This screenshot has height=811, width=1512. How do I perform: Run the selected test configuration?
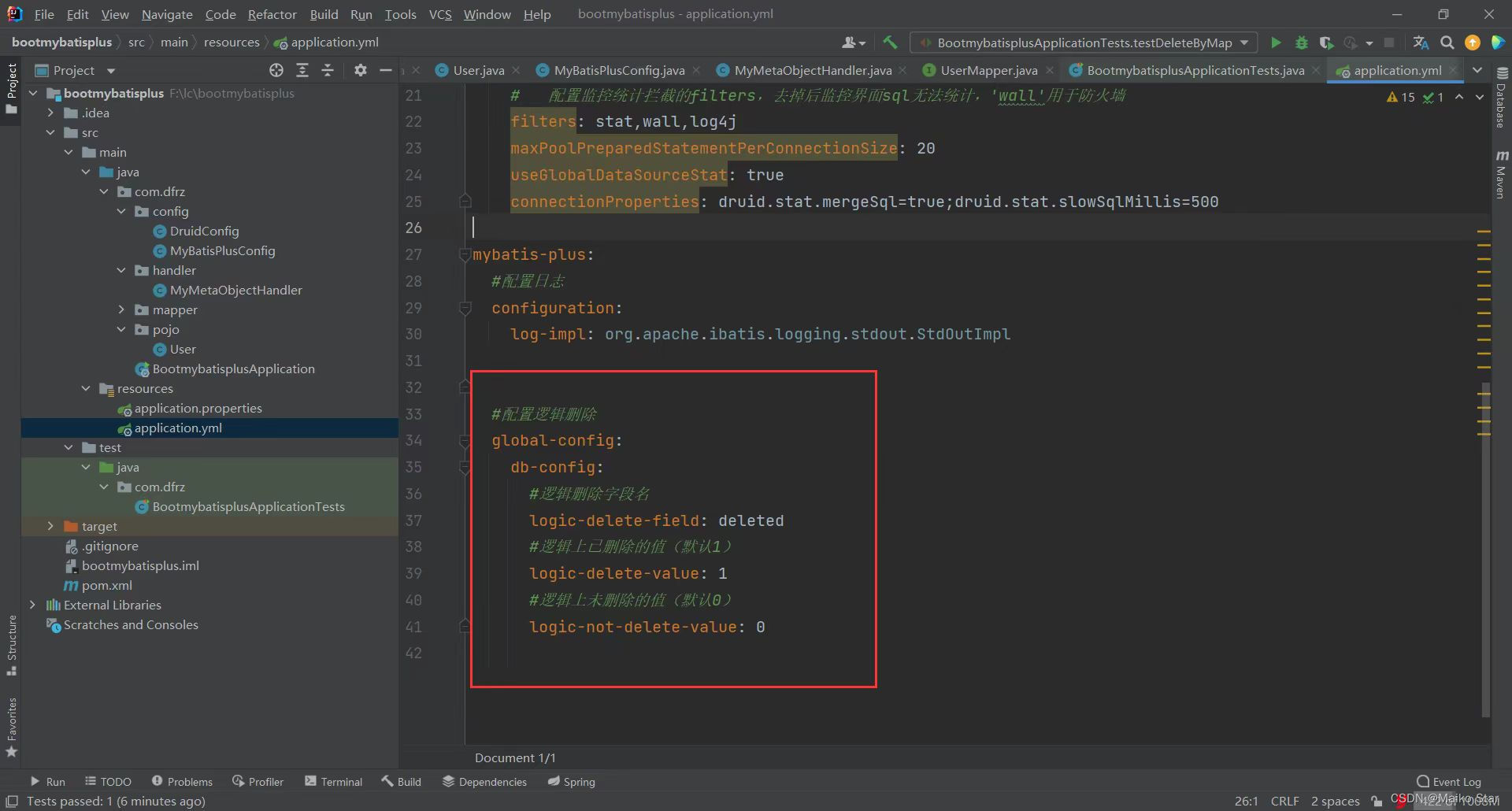1276,43
